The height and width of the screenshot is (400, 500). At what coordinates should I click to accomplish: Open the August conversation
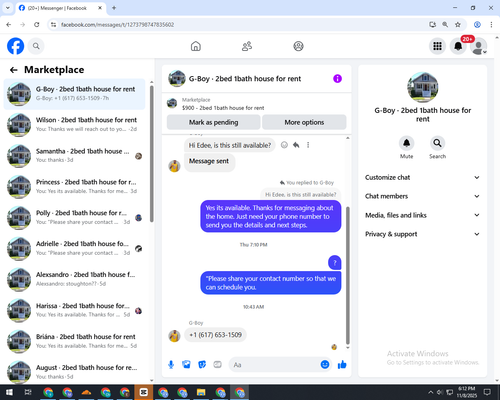tap(74, 372)
